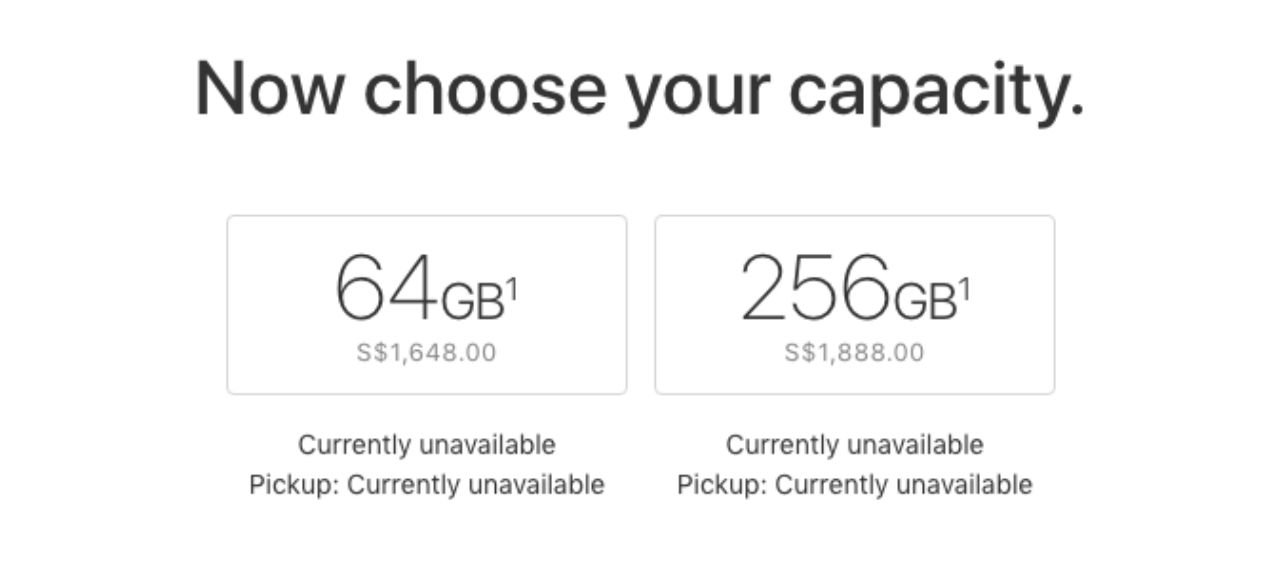Select the 64GB capacity option
This screenshot has width=1280, height=585.
[427, 304]
